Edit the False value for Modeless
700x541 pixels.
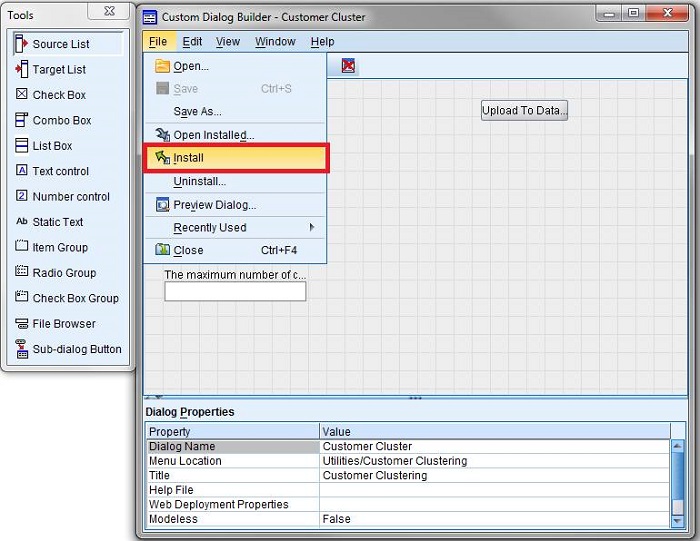(495, 519)
